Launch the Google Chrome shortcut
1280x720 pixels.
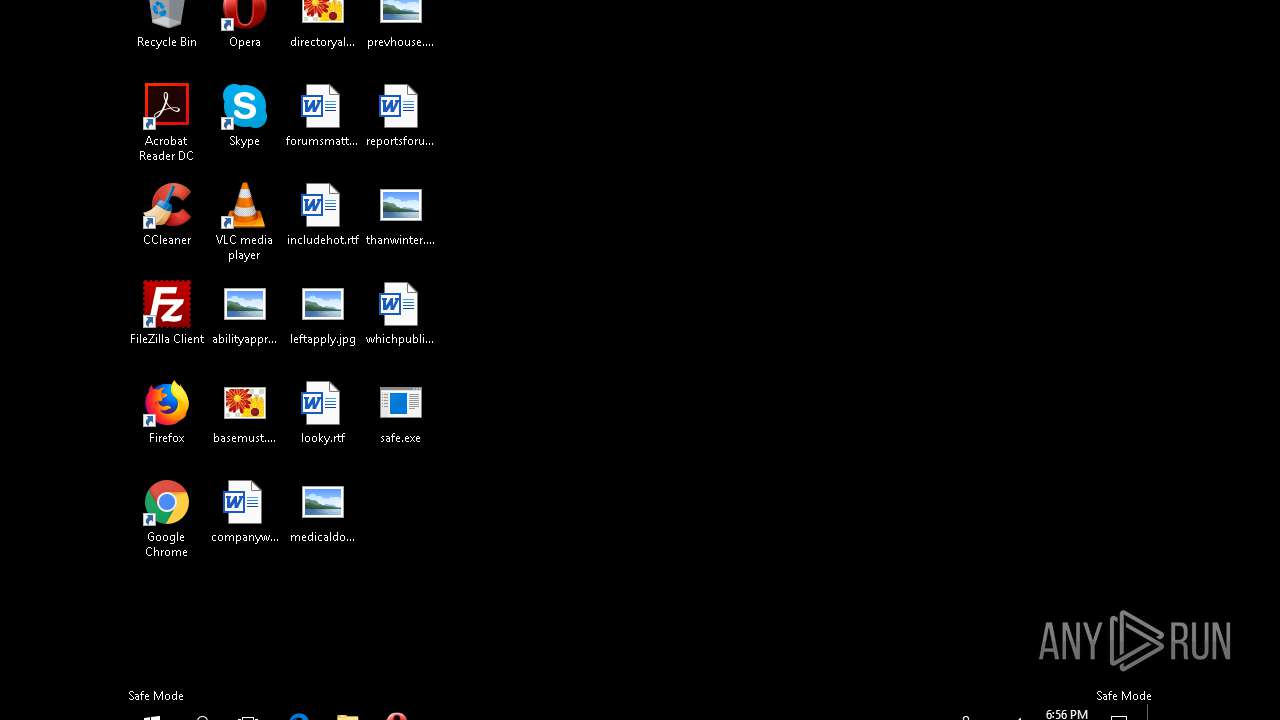pyautogui.click(x=166, y=518)
